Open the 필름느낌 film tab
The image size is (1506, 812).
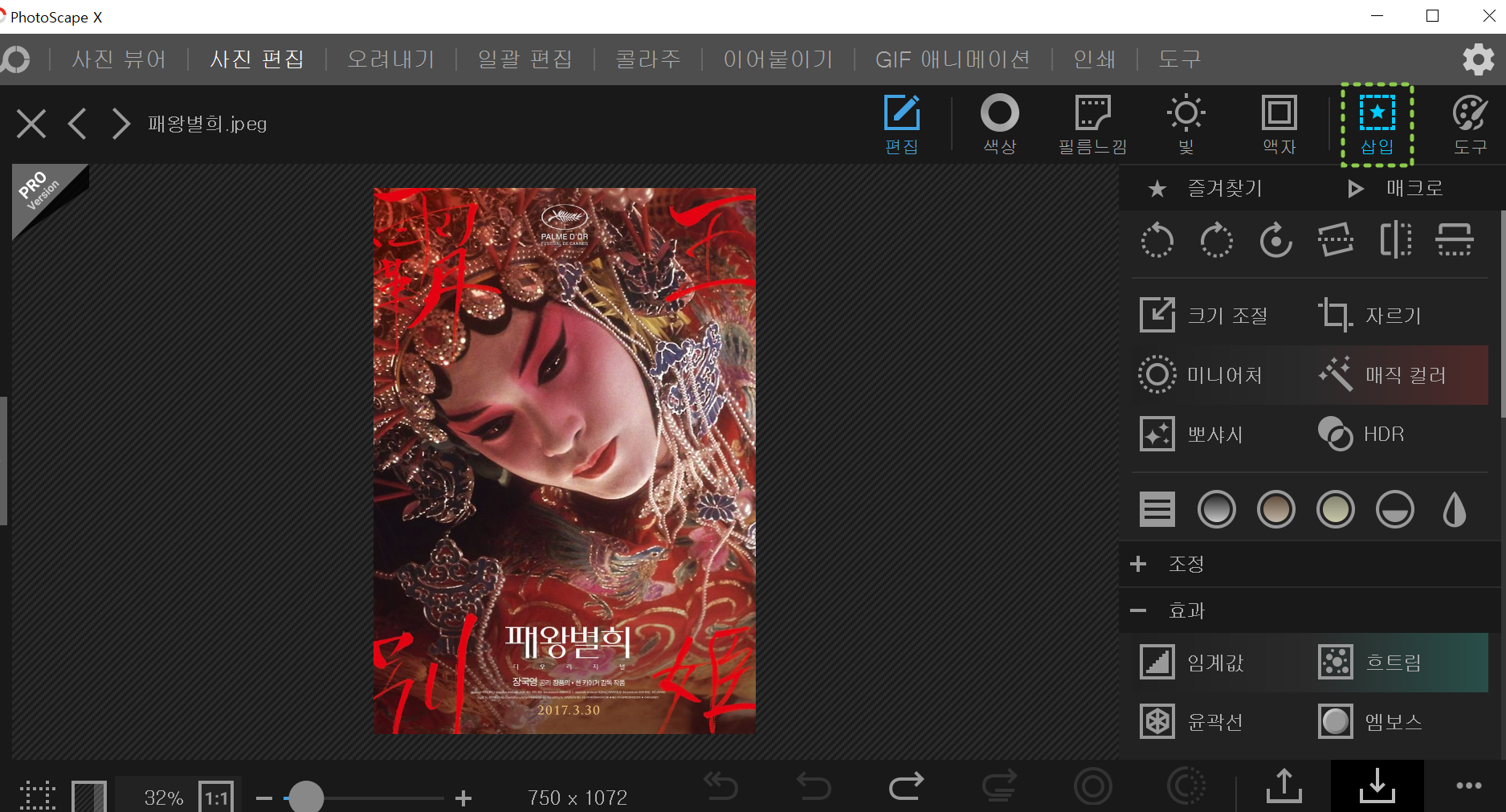(x=1092, y=124)
